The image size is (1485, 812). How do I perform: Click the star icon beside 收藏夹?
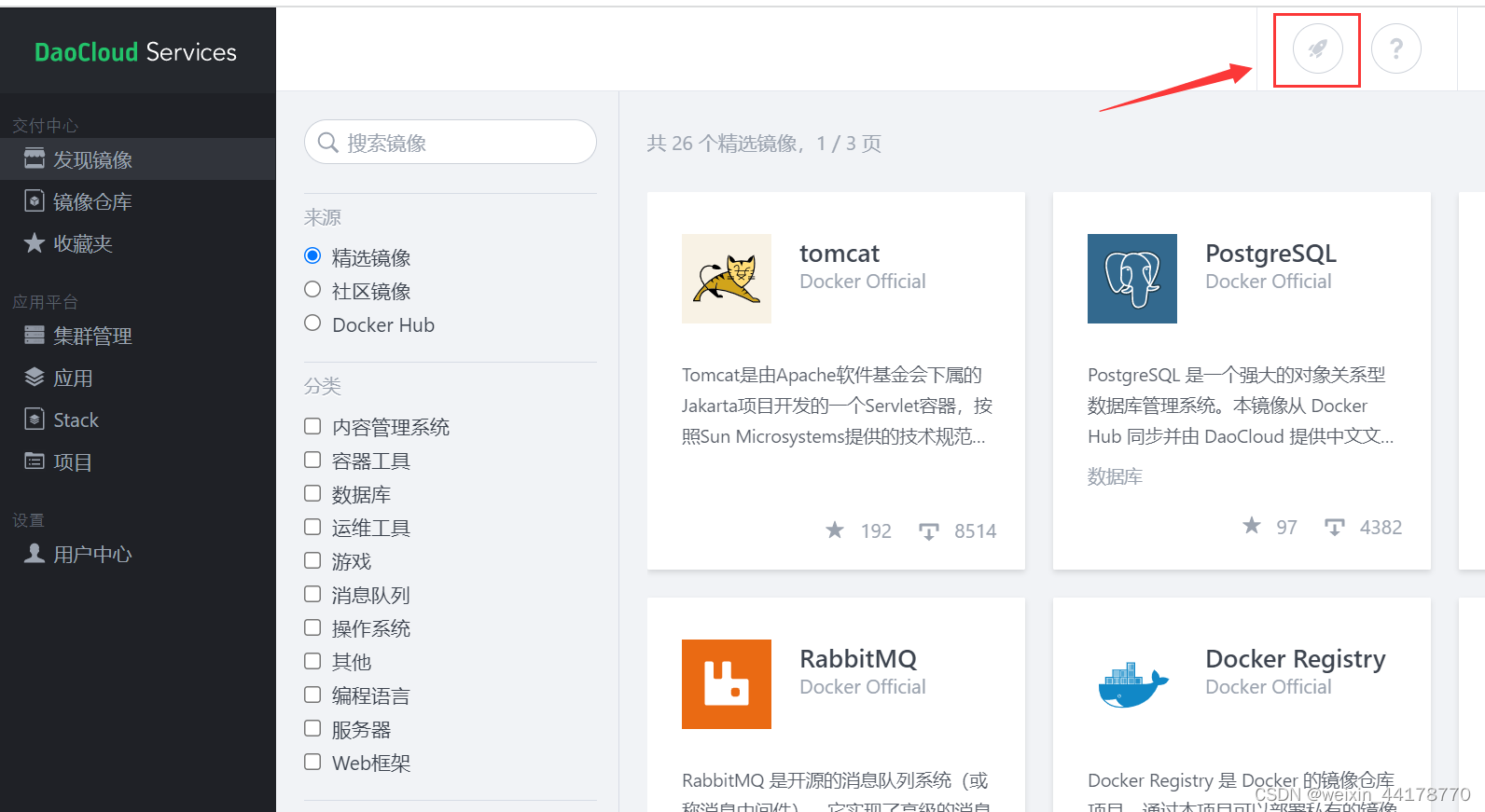tap(35, 243)
